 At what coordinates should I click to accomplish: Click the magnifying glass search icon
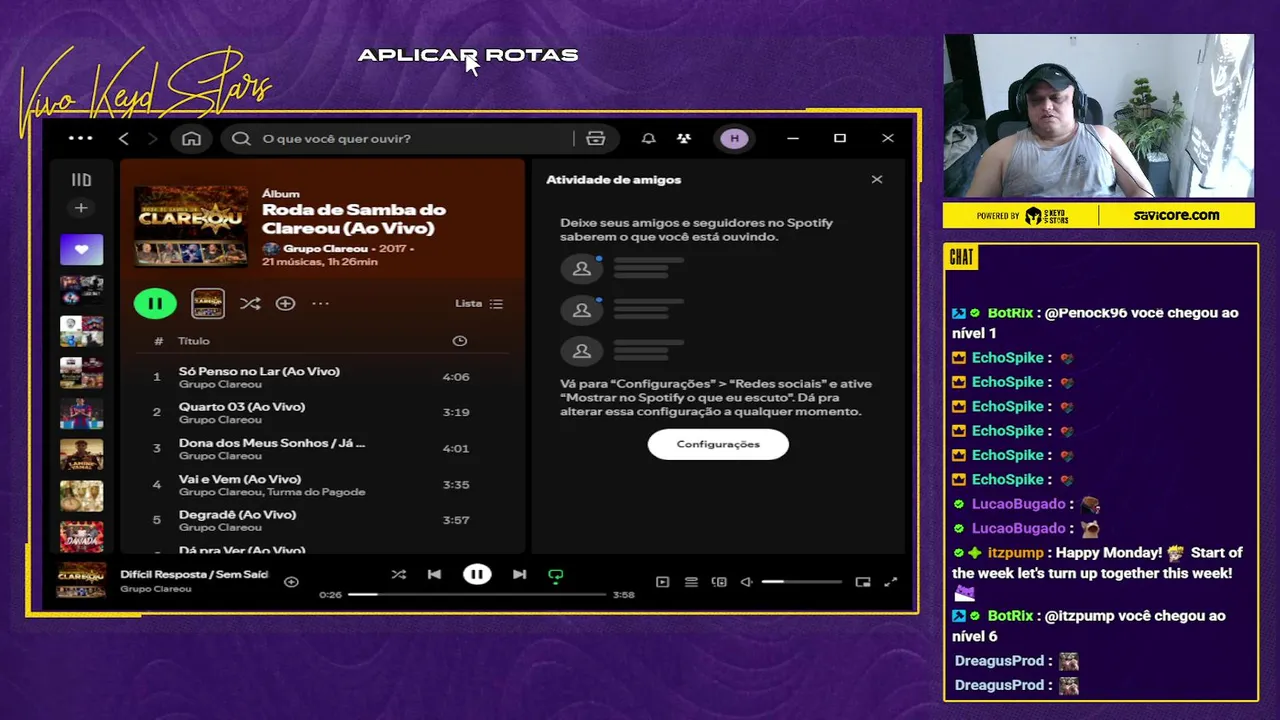point(241,139)
